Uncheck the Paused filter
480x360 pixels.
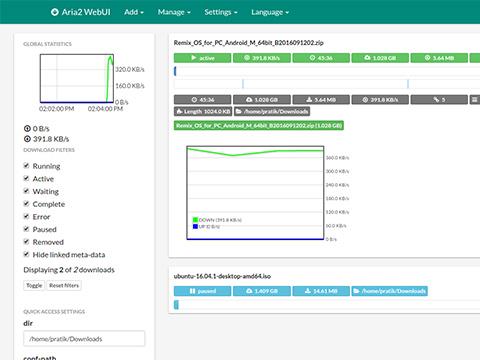pyautogui.click(x=26, y=229)
